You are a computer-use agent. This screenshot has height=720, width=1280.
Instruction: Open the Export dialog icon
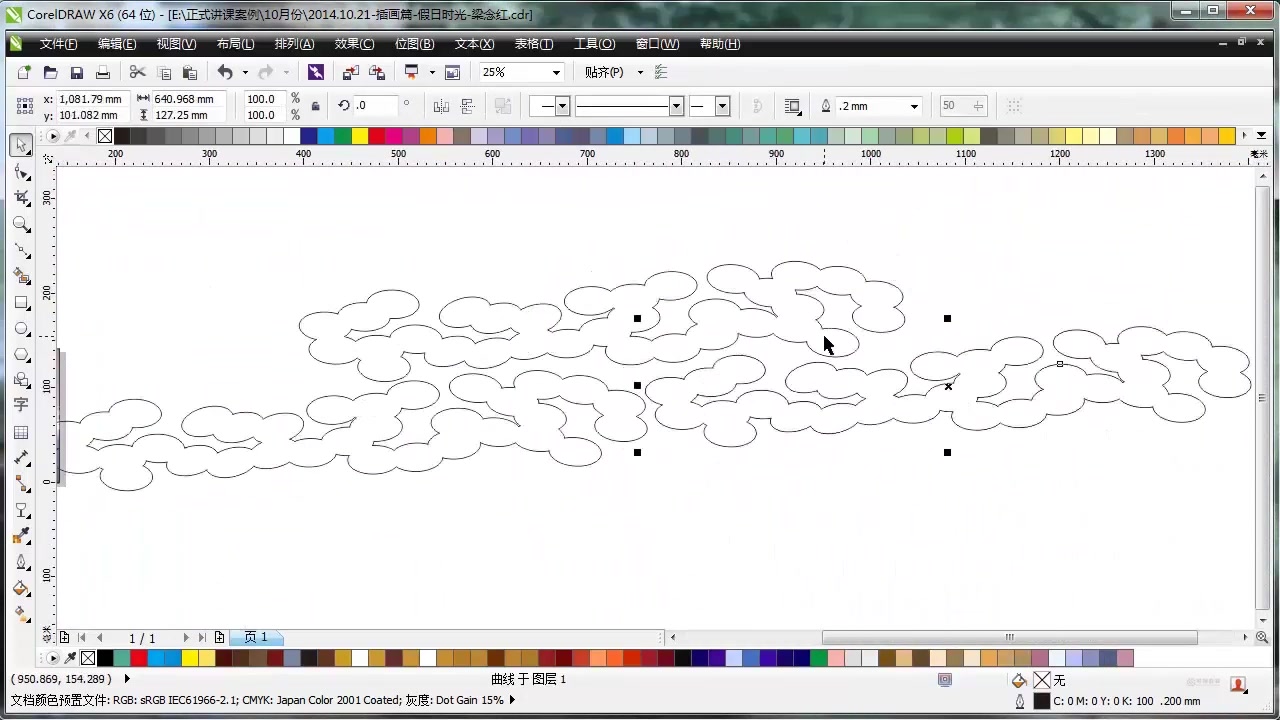pos(377,72)
